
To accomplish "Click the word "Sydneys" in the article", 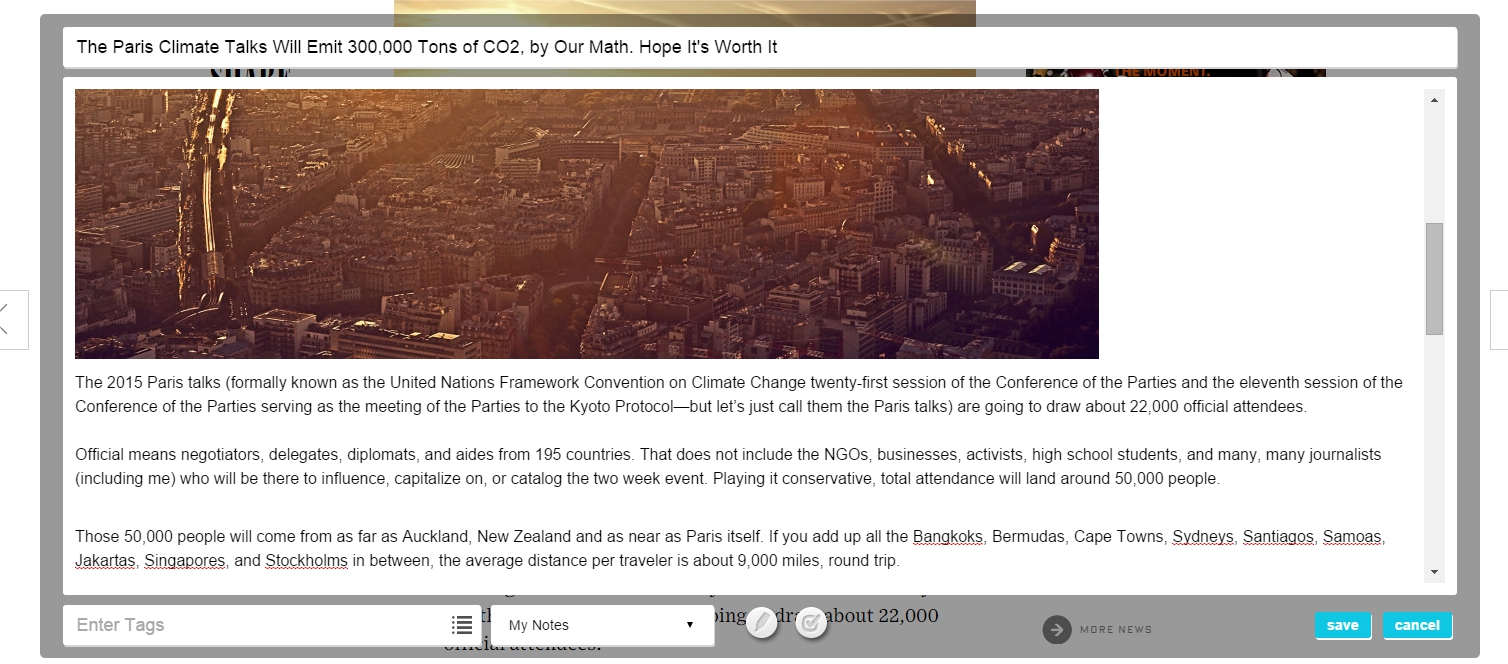I will [1203, 537].
